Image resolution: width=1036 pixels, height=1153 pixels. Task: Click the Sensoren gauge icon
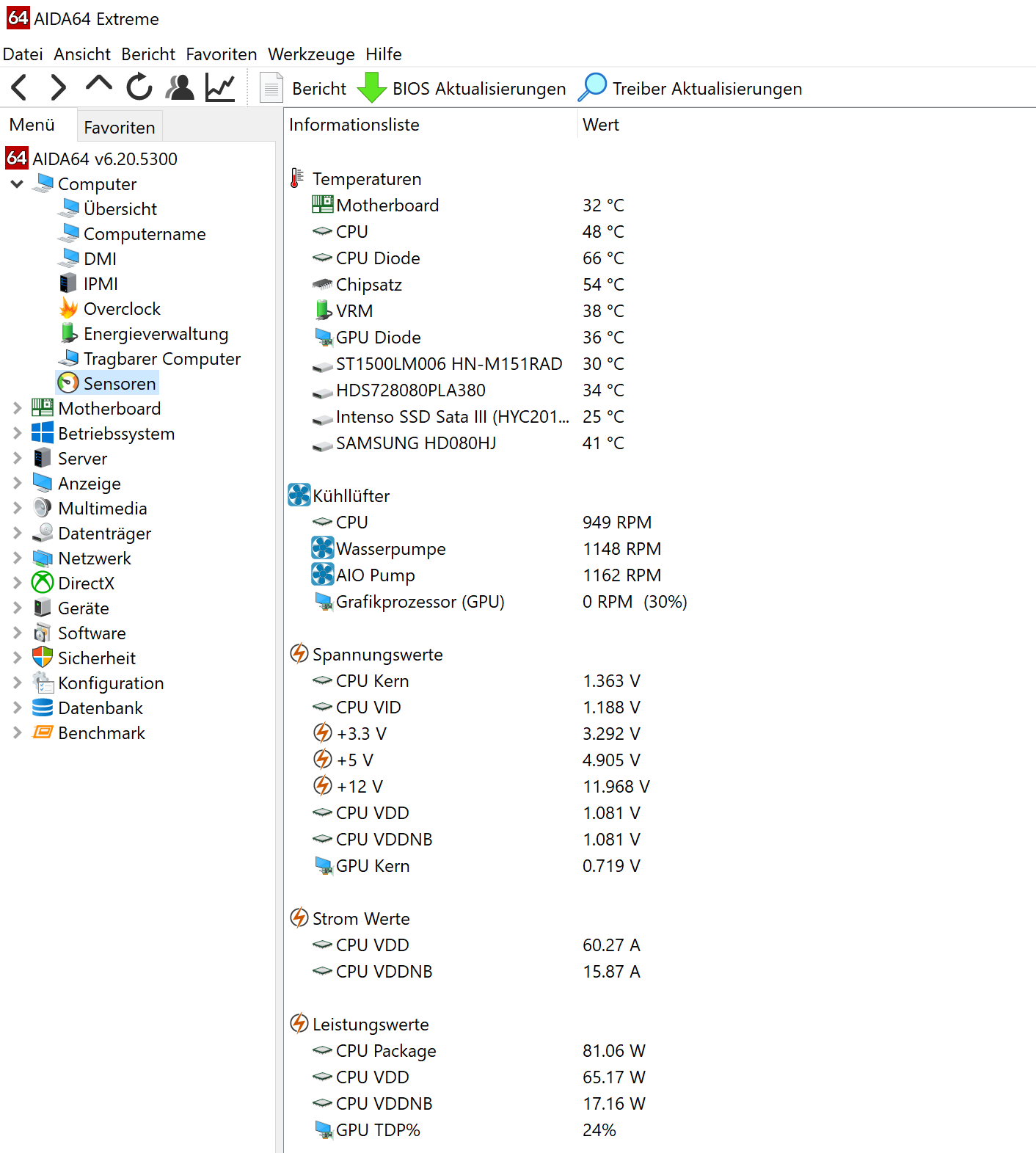[x=68, y=383]
